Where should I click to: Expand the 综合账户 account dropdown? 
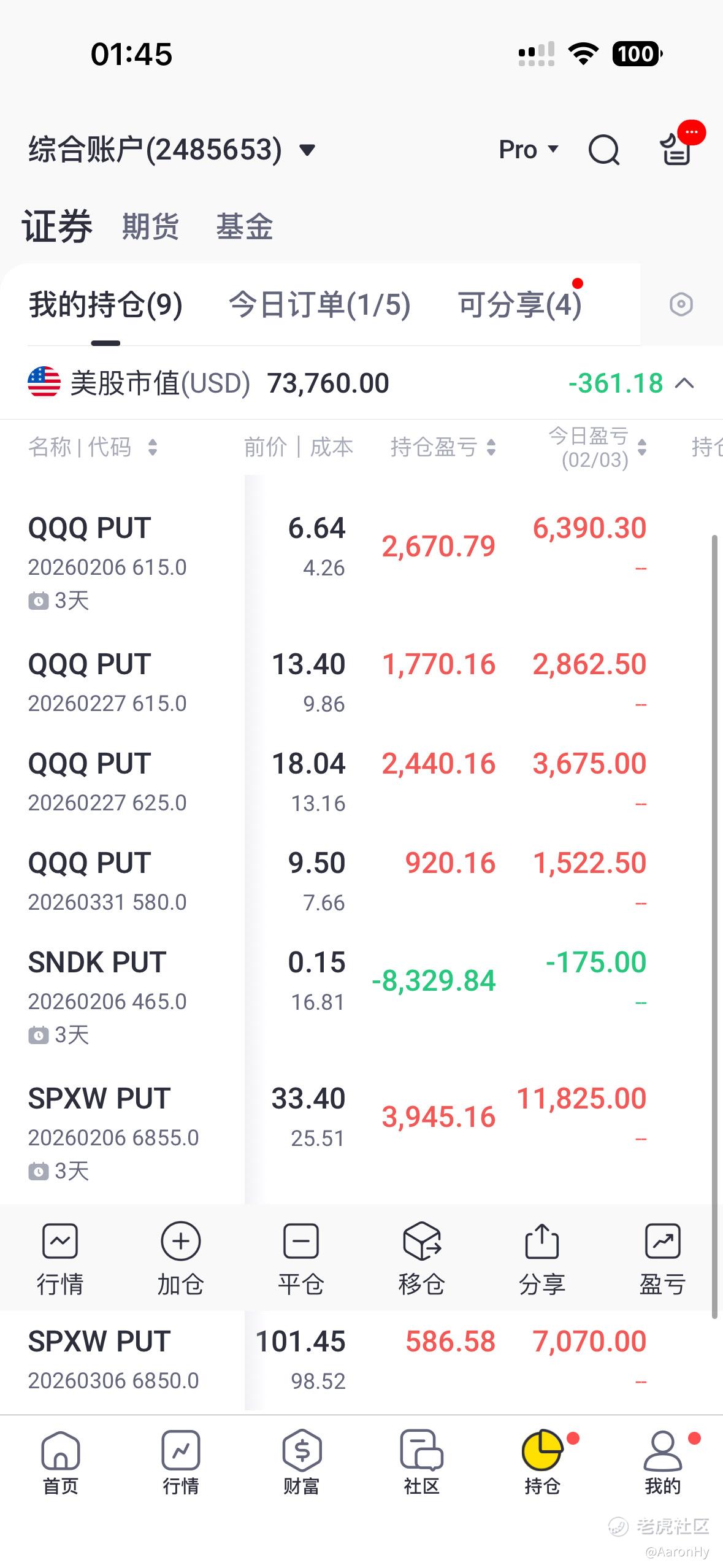tap(172, 150)
